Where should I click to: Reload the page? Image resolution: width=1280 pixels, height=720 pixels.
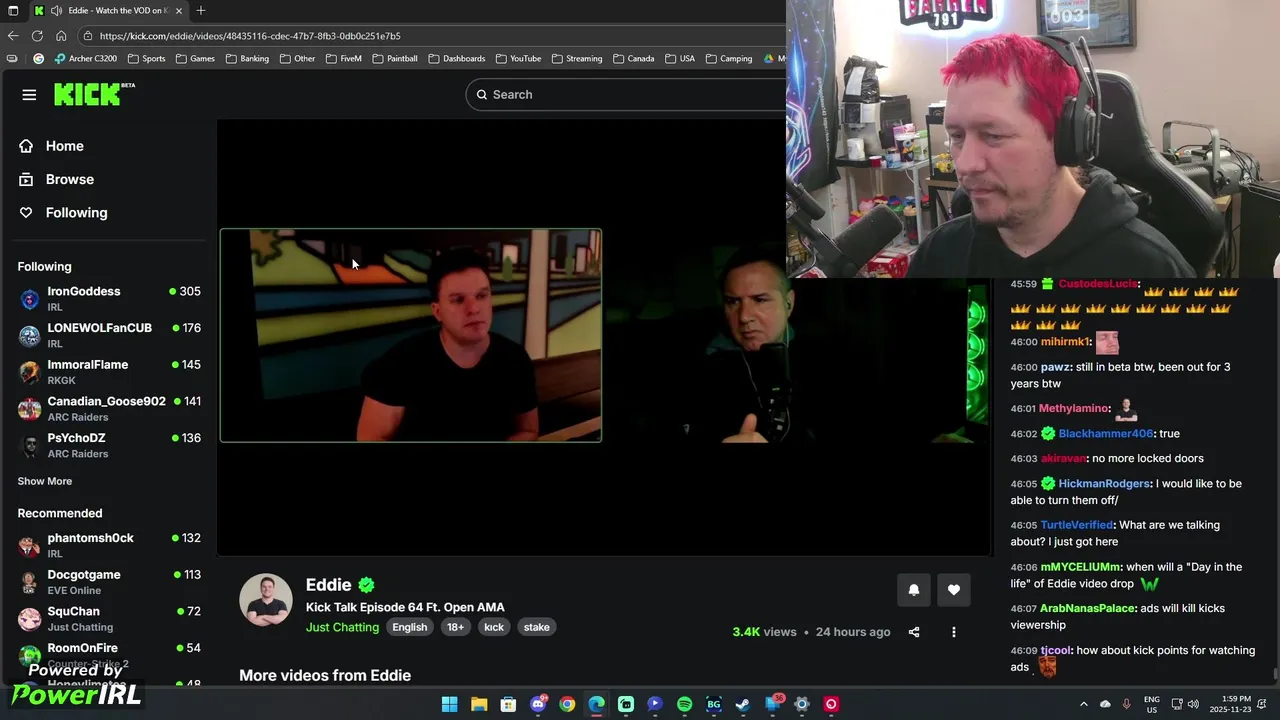37,36
